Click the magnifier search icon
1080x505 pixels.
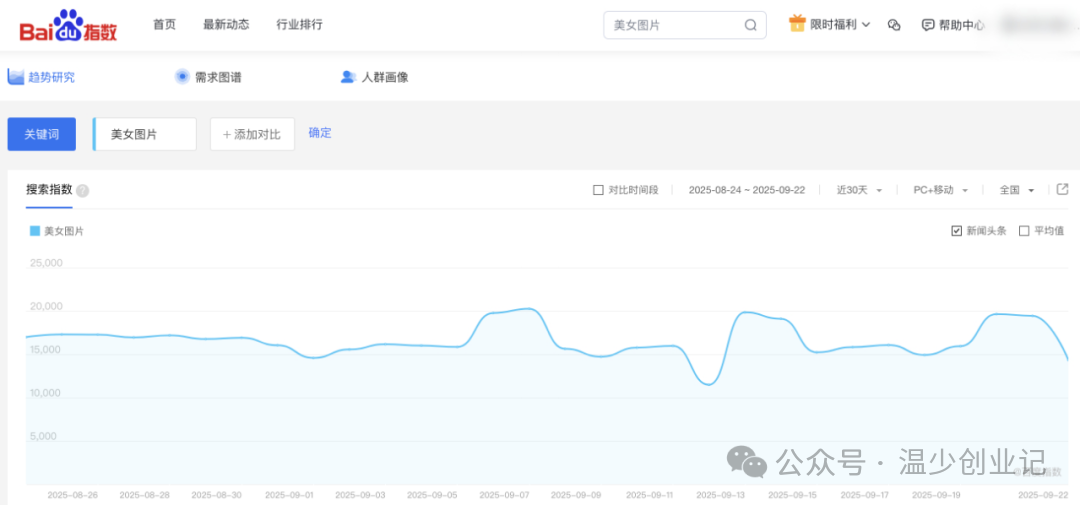click(x=750, y=25)
